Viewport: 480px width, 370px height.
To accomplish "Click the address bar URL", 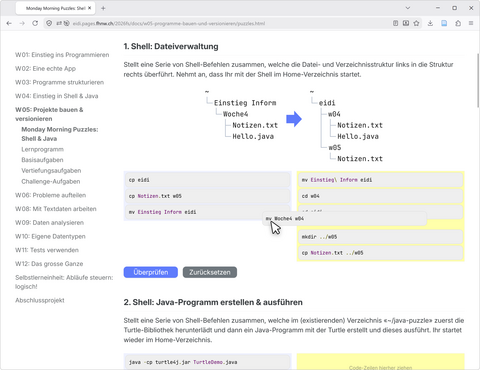I will pos(169,23).
